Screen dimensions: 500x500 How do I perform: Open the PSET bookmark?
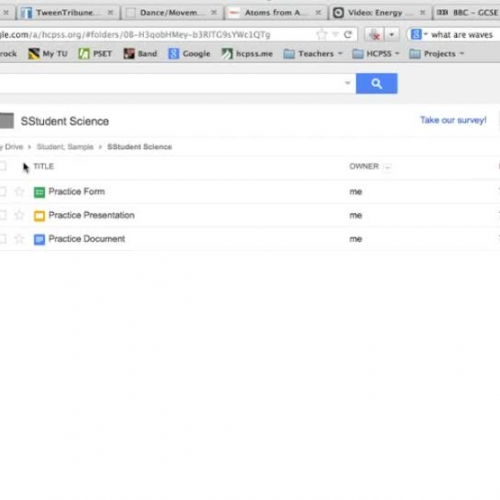point(95,54)
